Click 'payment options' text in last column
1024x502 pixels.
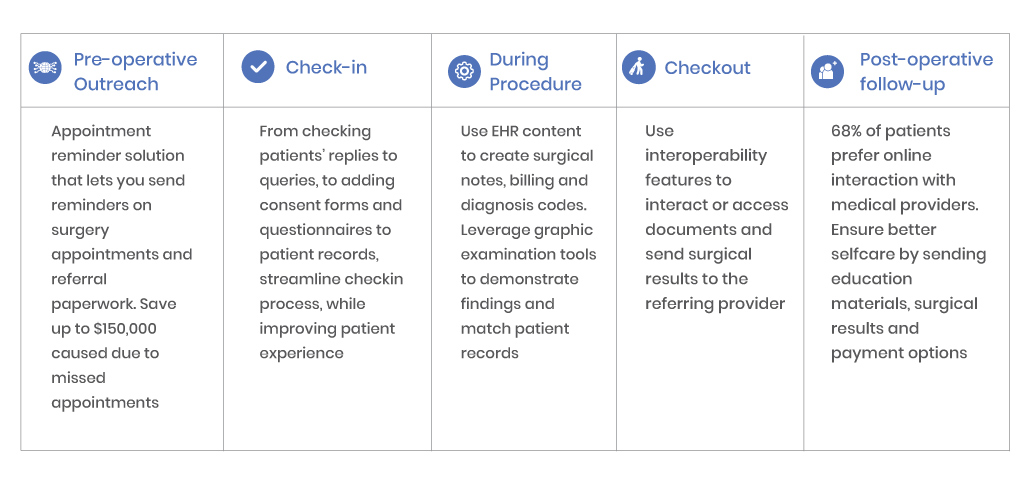(x=899, y=353)
